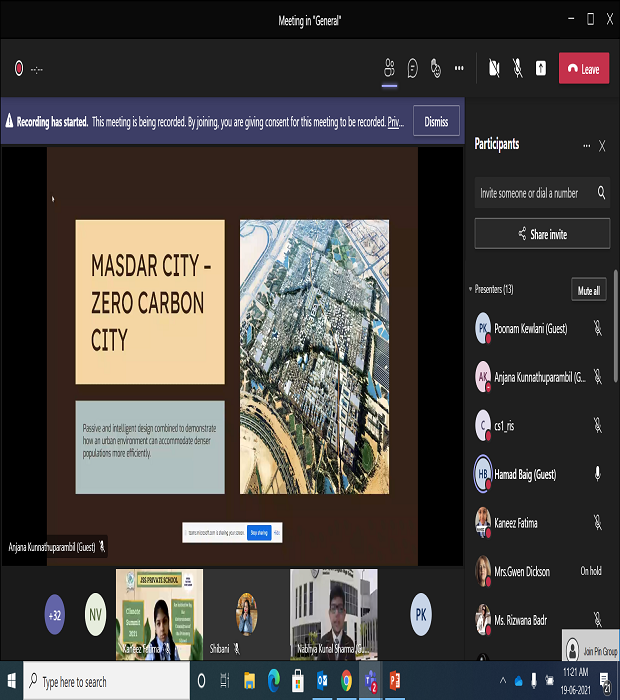Open Microsoft Store from taskbar
The image size is (620, 700).
[x=298, y=681]
